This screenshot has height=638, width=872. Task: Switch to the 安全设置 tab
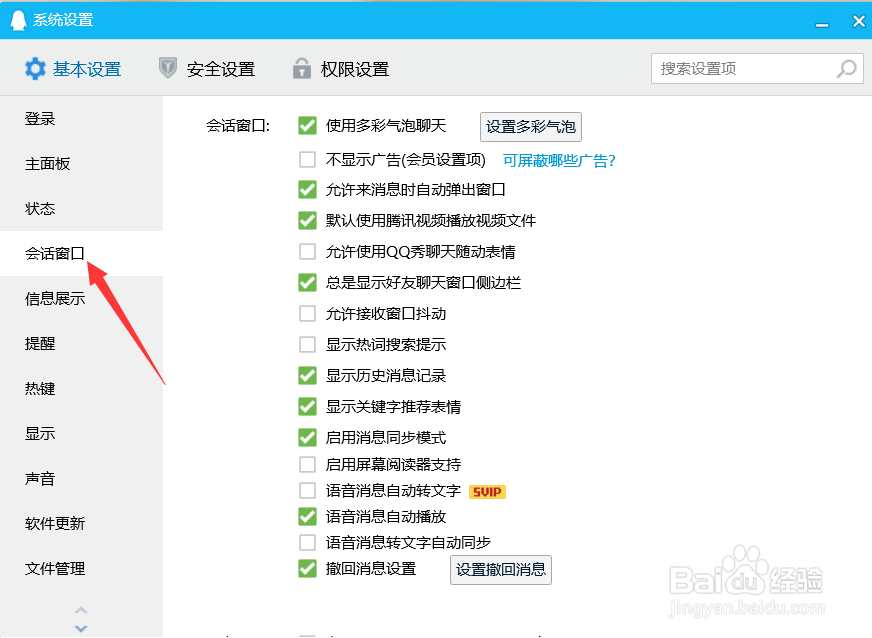tap(207, 69)
